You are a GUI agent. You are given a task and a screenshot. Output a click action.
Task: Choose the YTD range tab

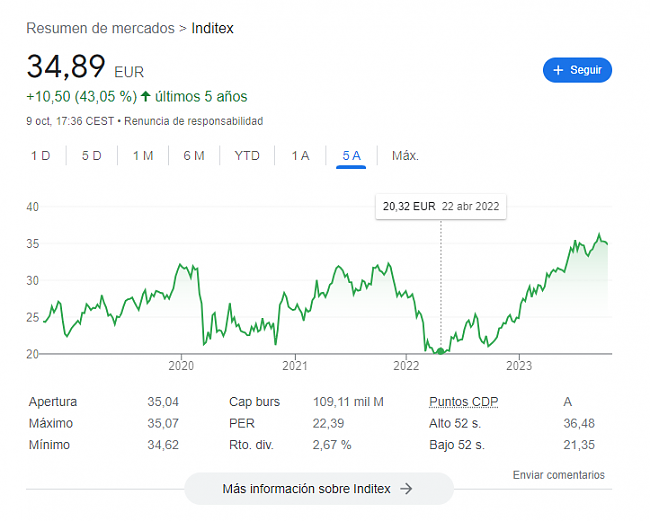tap(247, 156)
